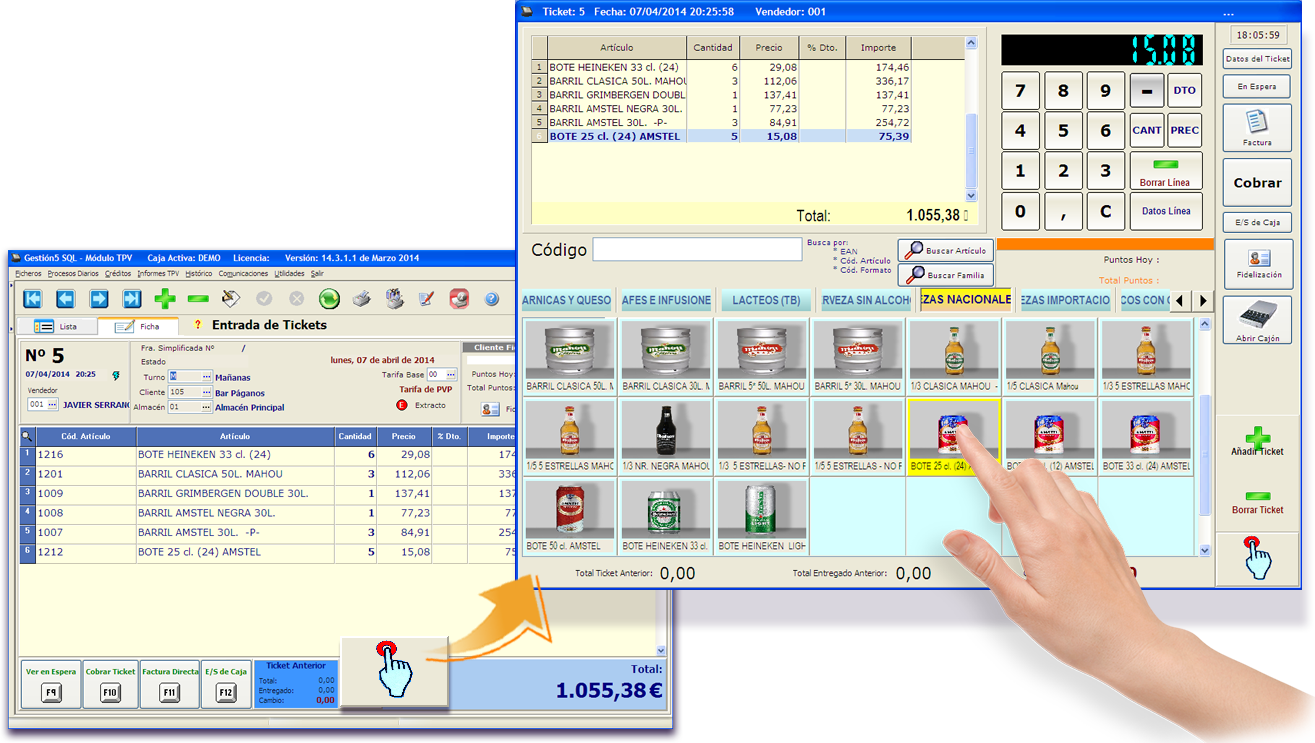
Task: Switch to the Lista tab
Action: click(x=57, y=326)
